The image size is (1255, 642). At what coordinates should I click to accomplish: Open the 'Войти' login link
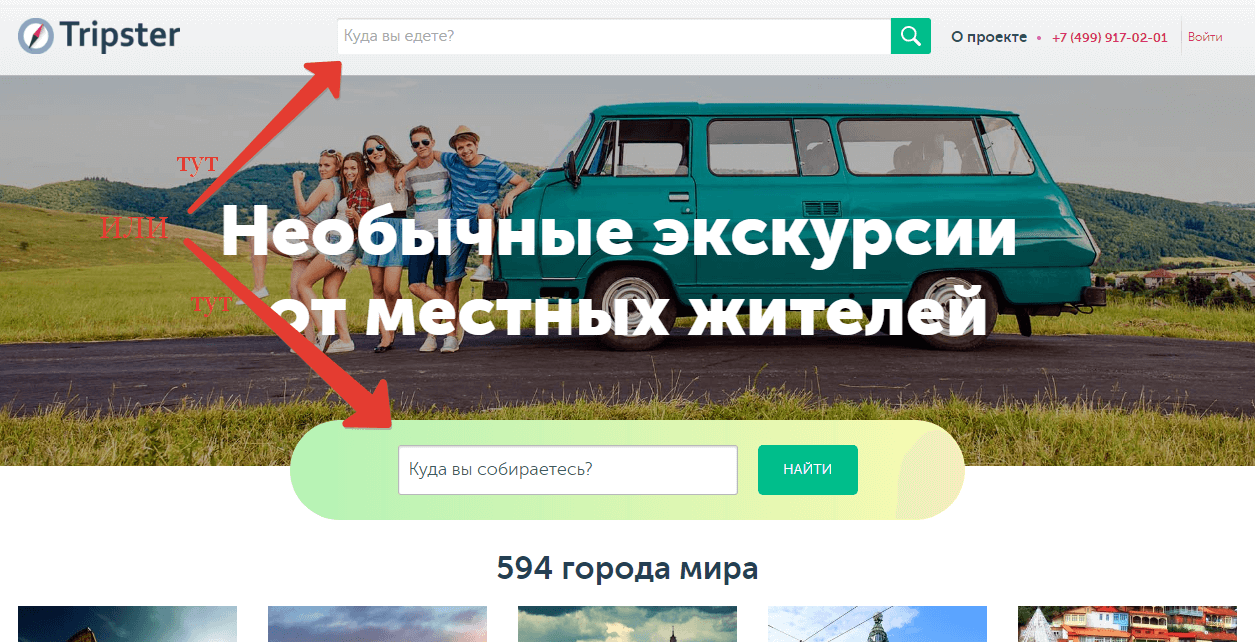tap(1204, 37)
